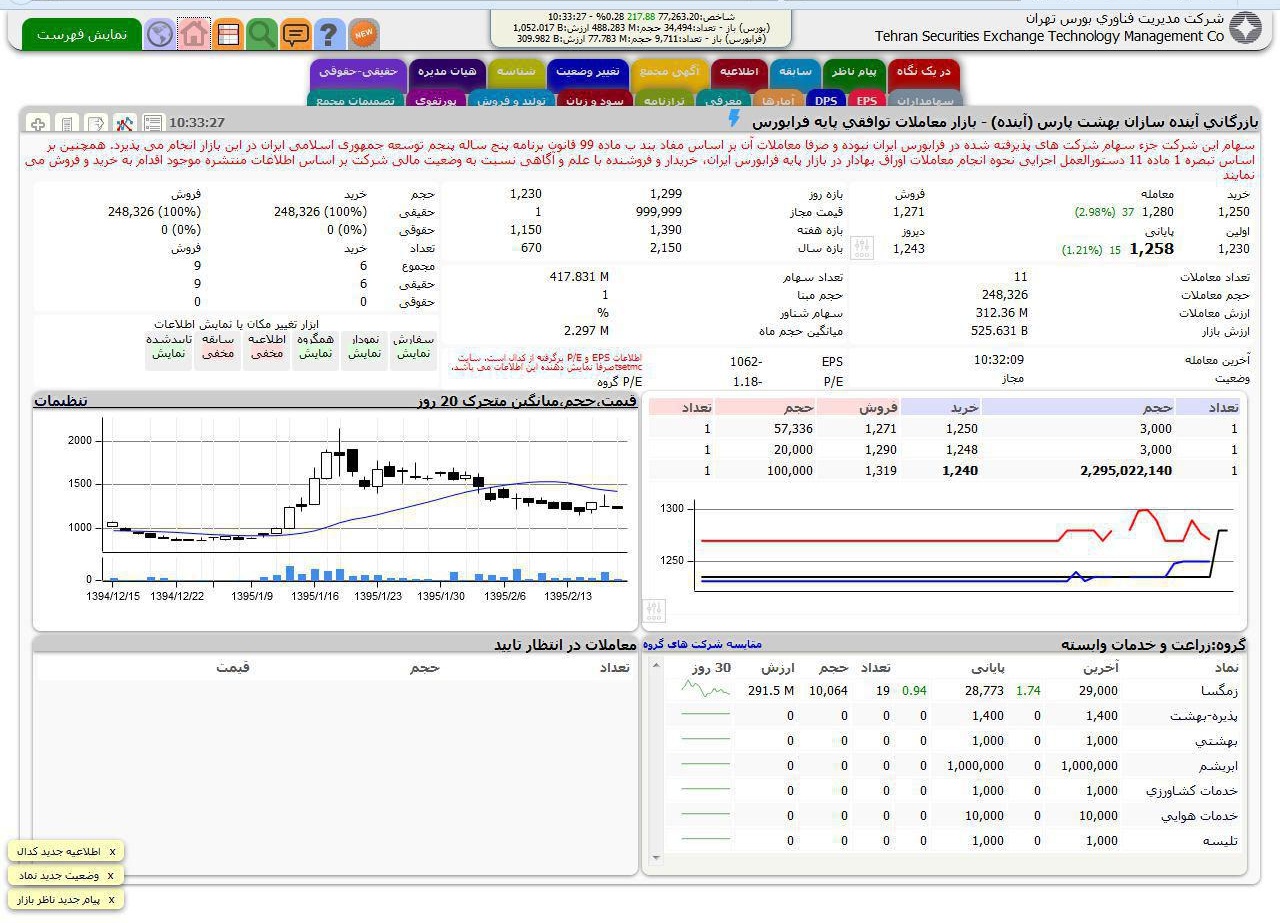1280x923 pixels.
Task: Click the sliders icon below intraday chart
Action: pos(655,609)
